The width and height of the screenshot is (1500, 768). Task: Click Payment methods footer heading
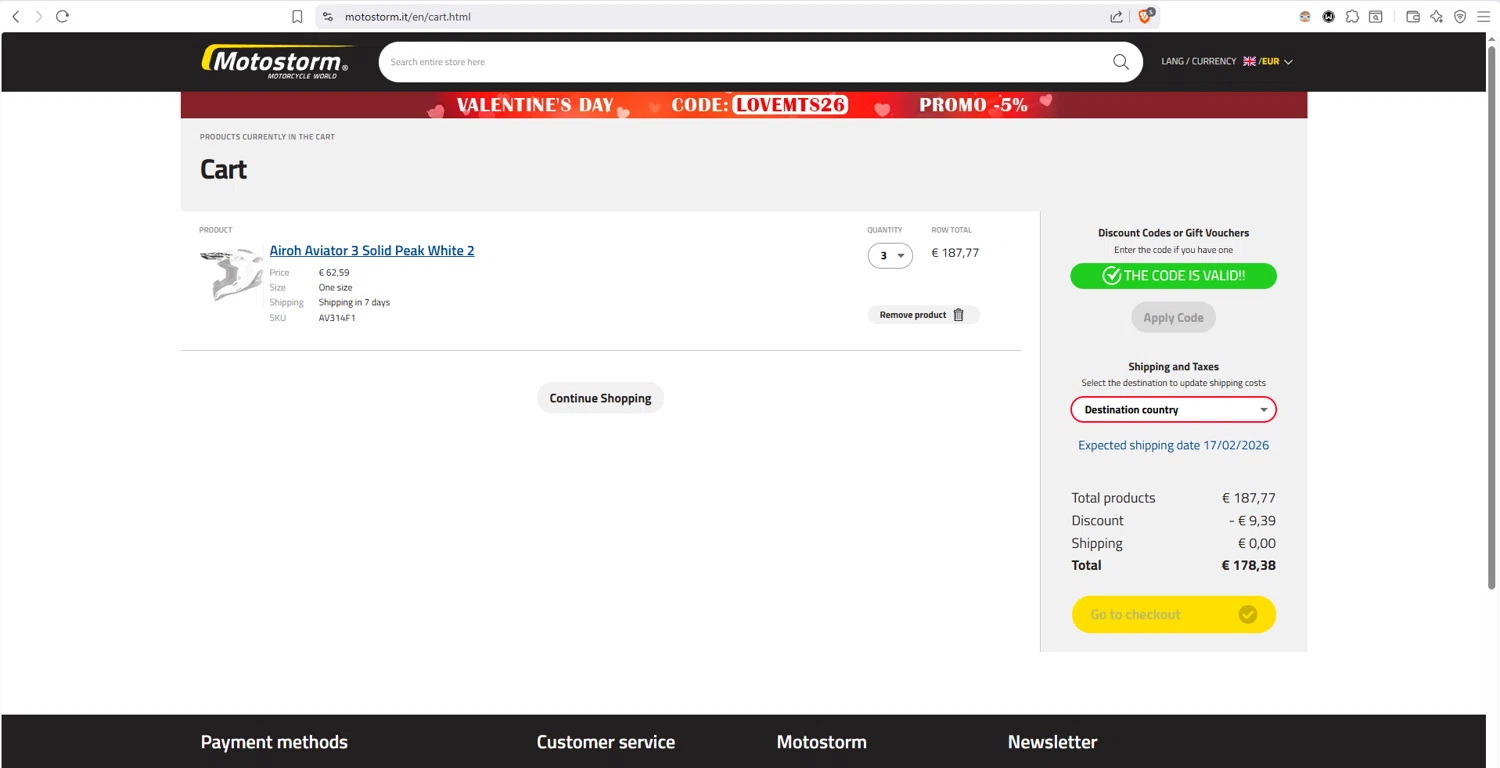click(274, 742)
